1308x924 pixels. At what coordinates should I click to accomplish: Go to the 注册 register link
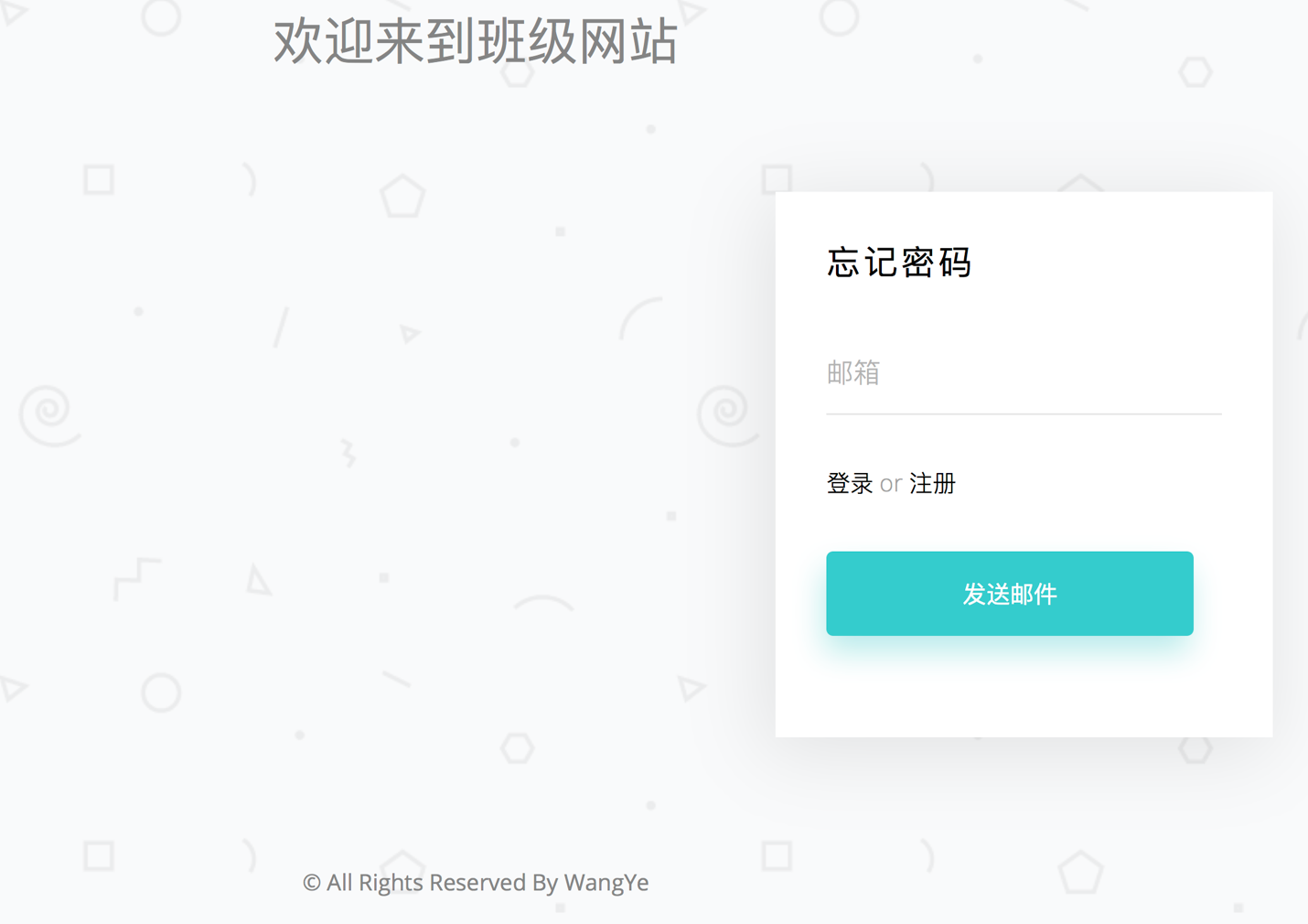[932, 484]
